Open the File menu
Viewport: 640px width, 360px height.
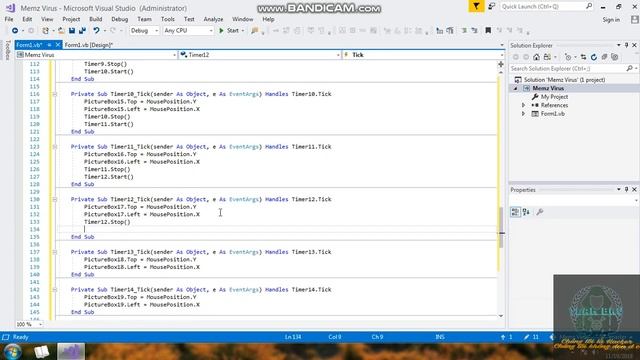point(9,19)
